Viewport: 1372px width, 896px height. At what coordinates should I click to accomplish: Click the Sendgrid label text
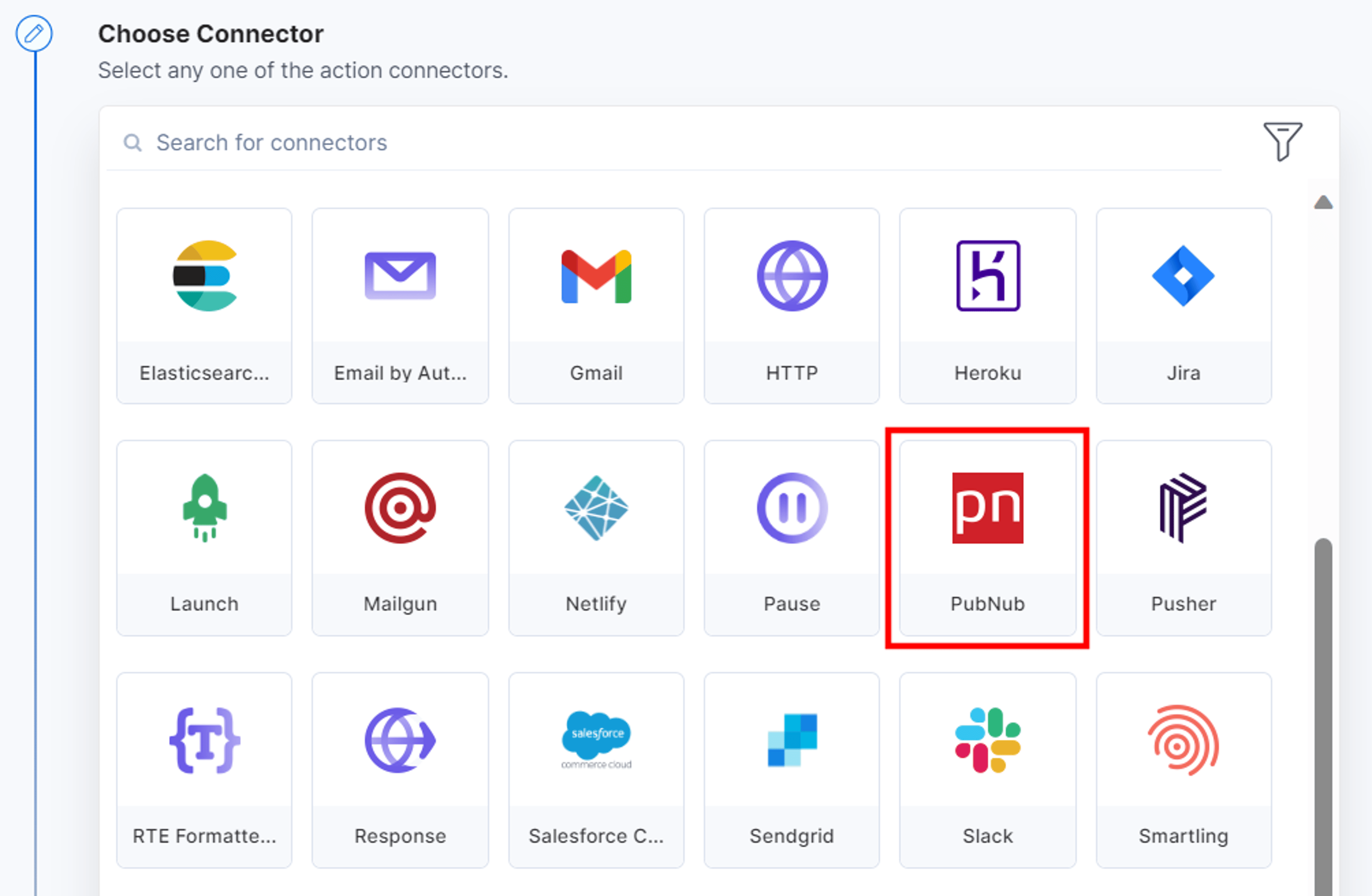click(x=792, y=837)
